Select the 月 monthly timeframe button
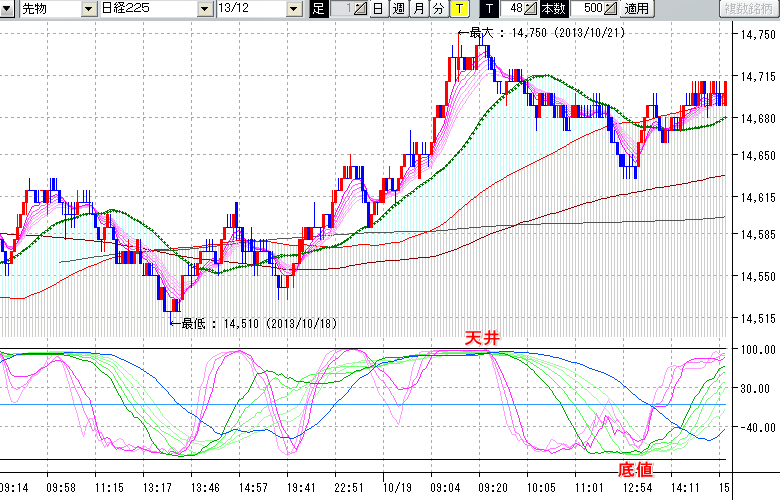Screen dimensions: 780x500 (418, 9)
